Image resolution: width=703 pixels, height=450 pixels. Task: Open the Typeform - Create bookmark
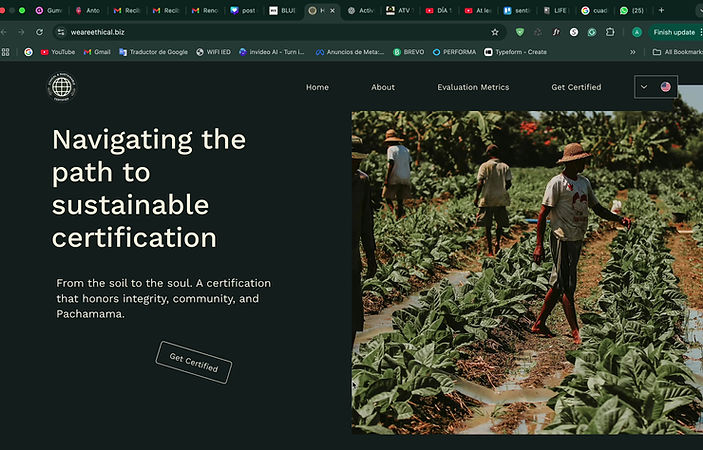tap(516, 52)
